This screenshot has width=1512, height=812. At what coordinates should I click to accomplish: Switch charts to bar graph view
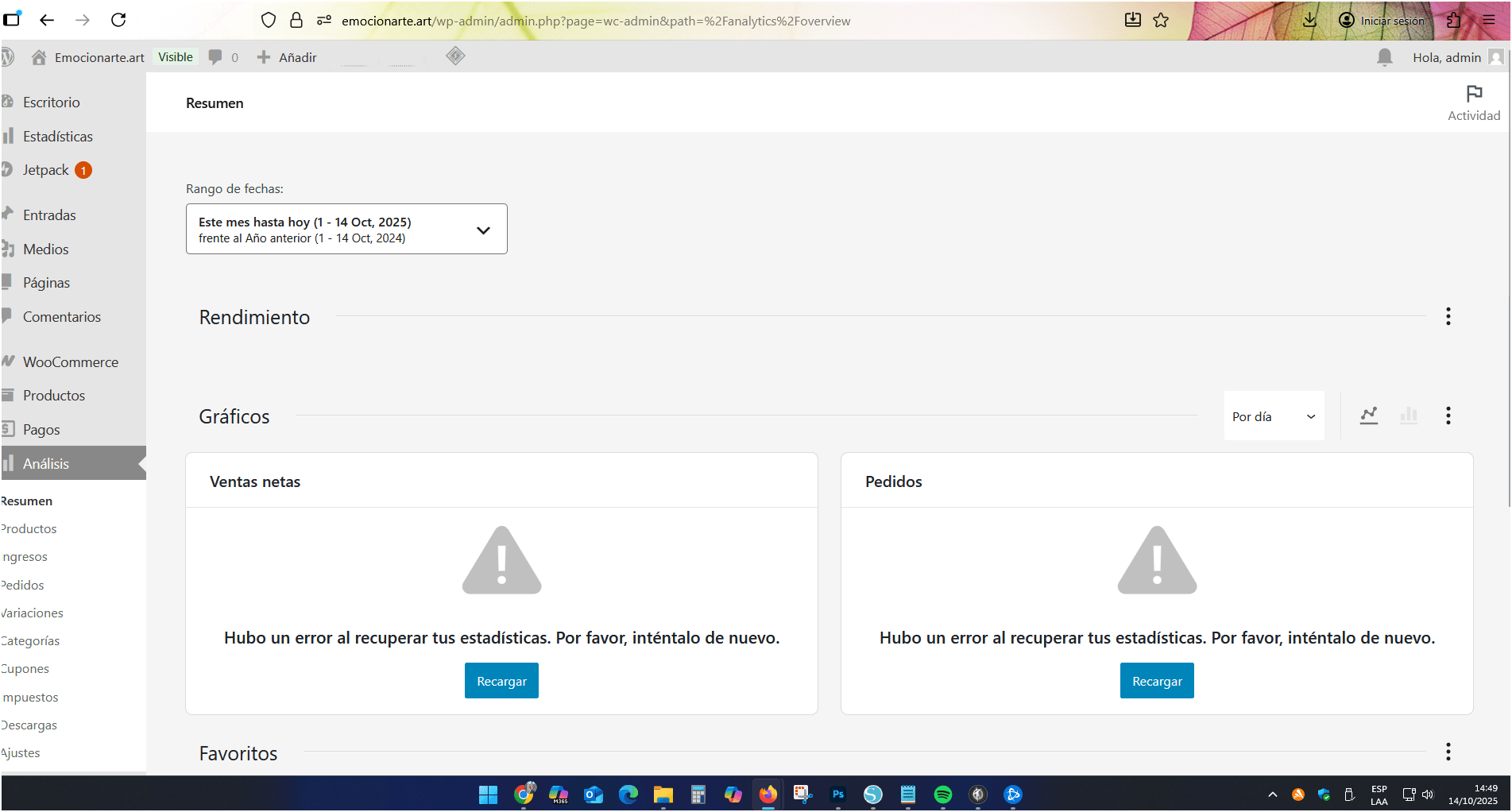1408,416
